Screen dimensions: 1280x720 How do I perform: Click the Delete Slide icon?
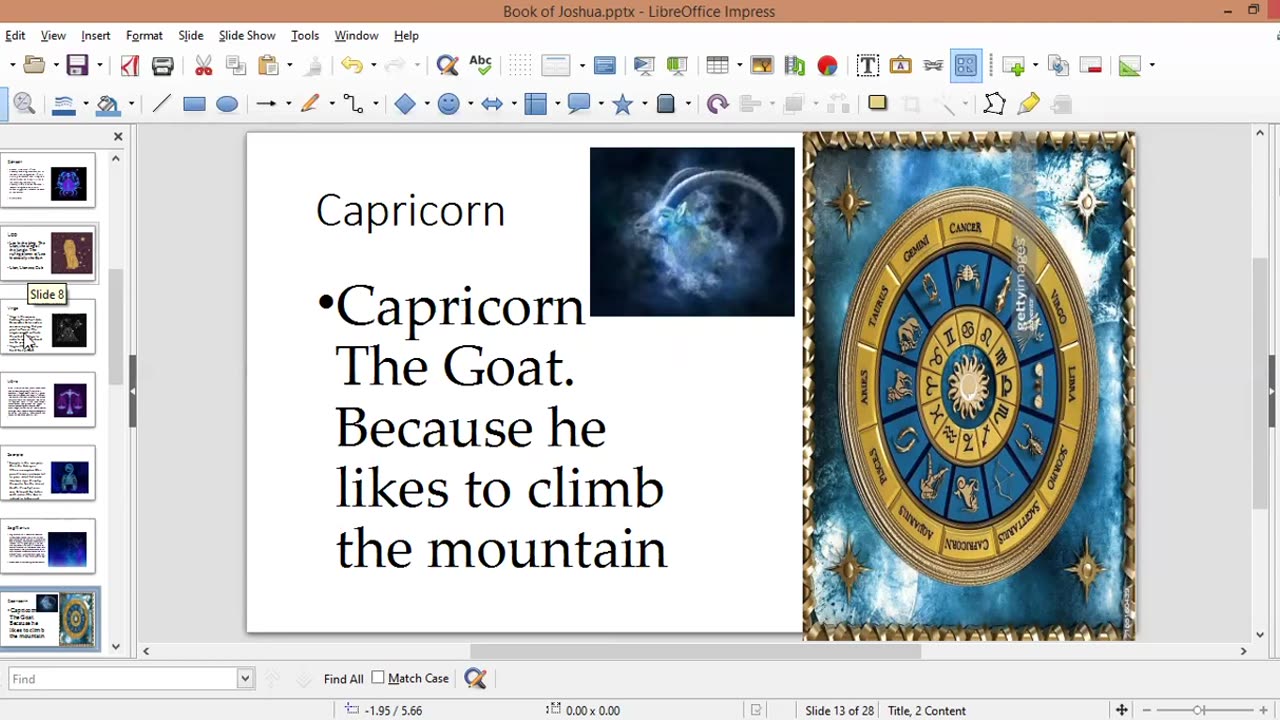1091,65
